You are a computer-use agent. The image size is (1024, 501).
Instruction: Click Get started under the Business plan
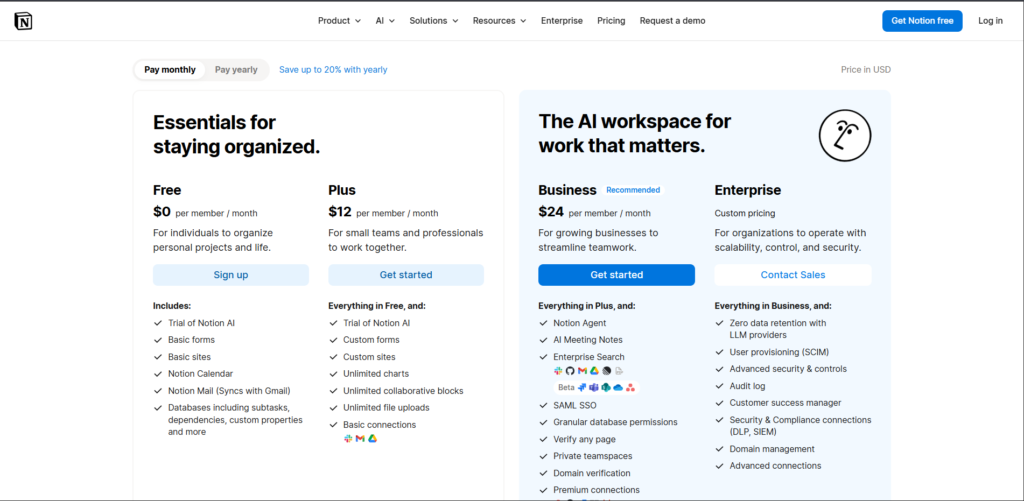(616, 275)
